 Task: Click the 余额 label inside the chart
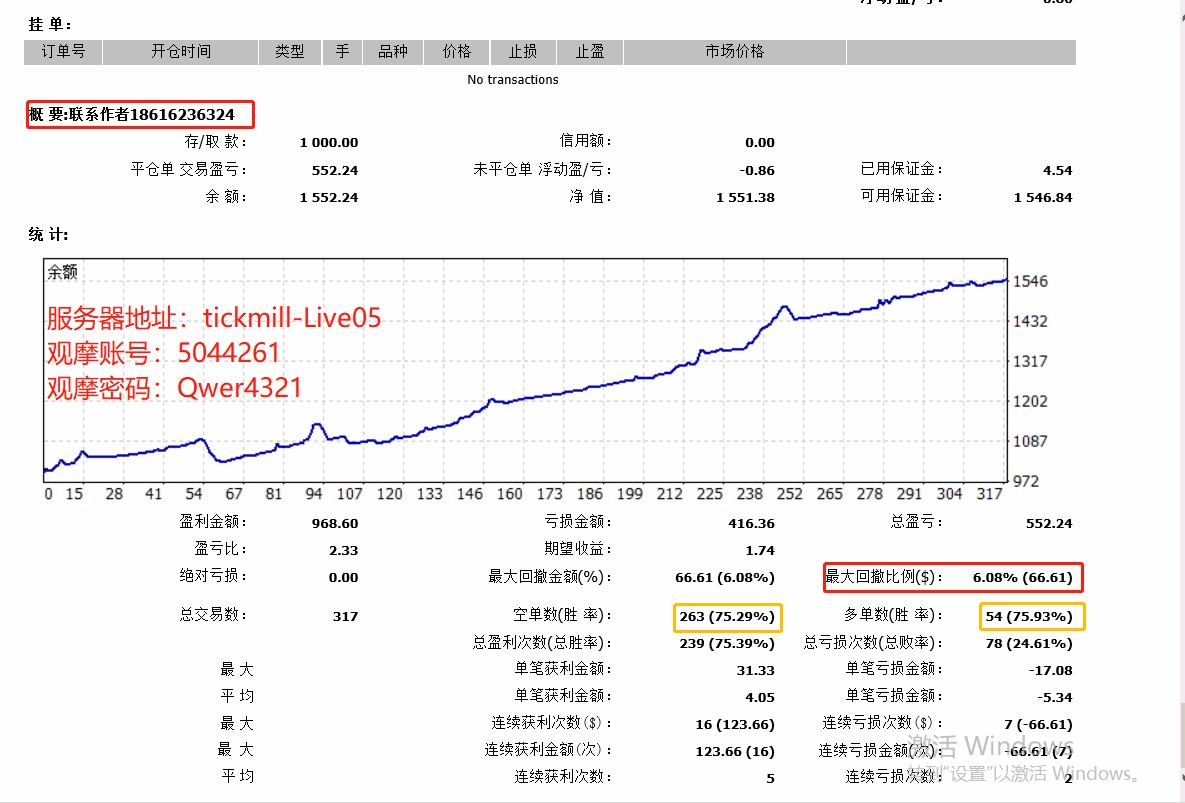click(62, 272)
